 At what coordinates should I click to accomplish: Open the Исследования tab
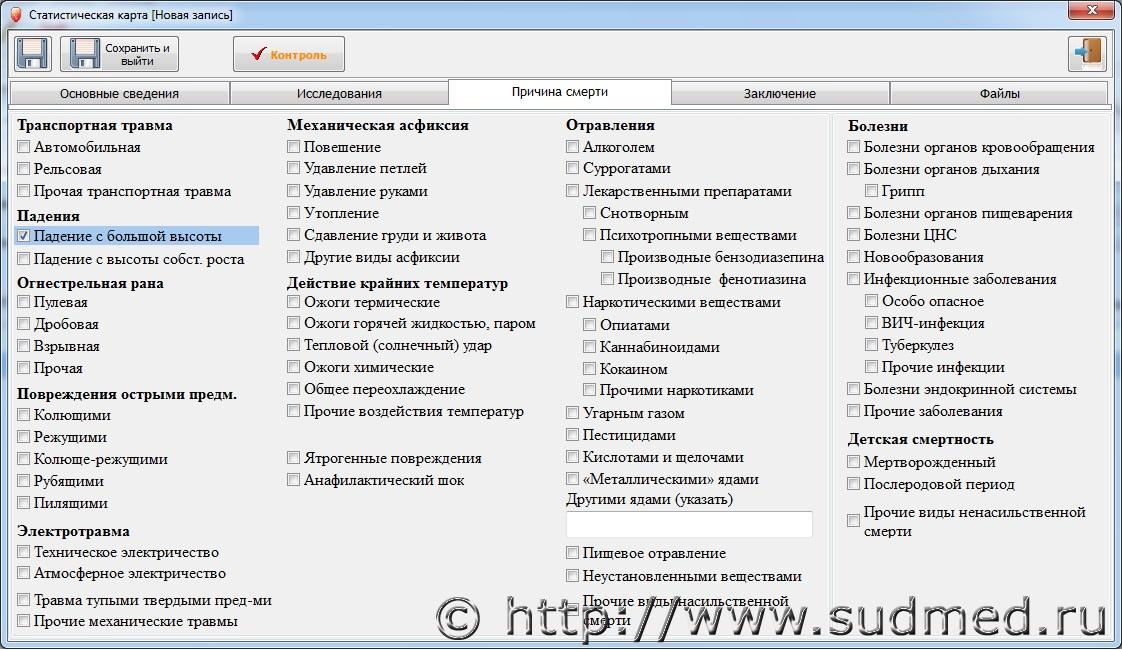tap(339, 94)
